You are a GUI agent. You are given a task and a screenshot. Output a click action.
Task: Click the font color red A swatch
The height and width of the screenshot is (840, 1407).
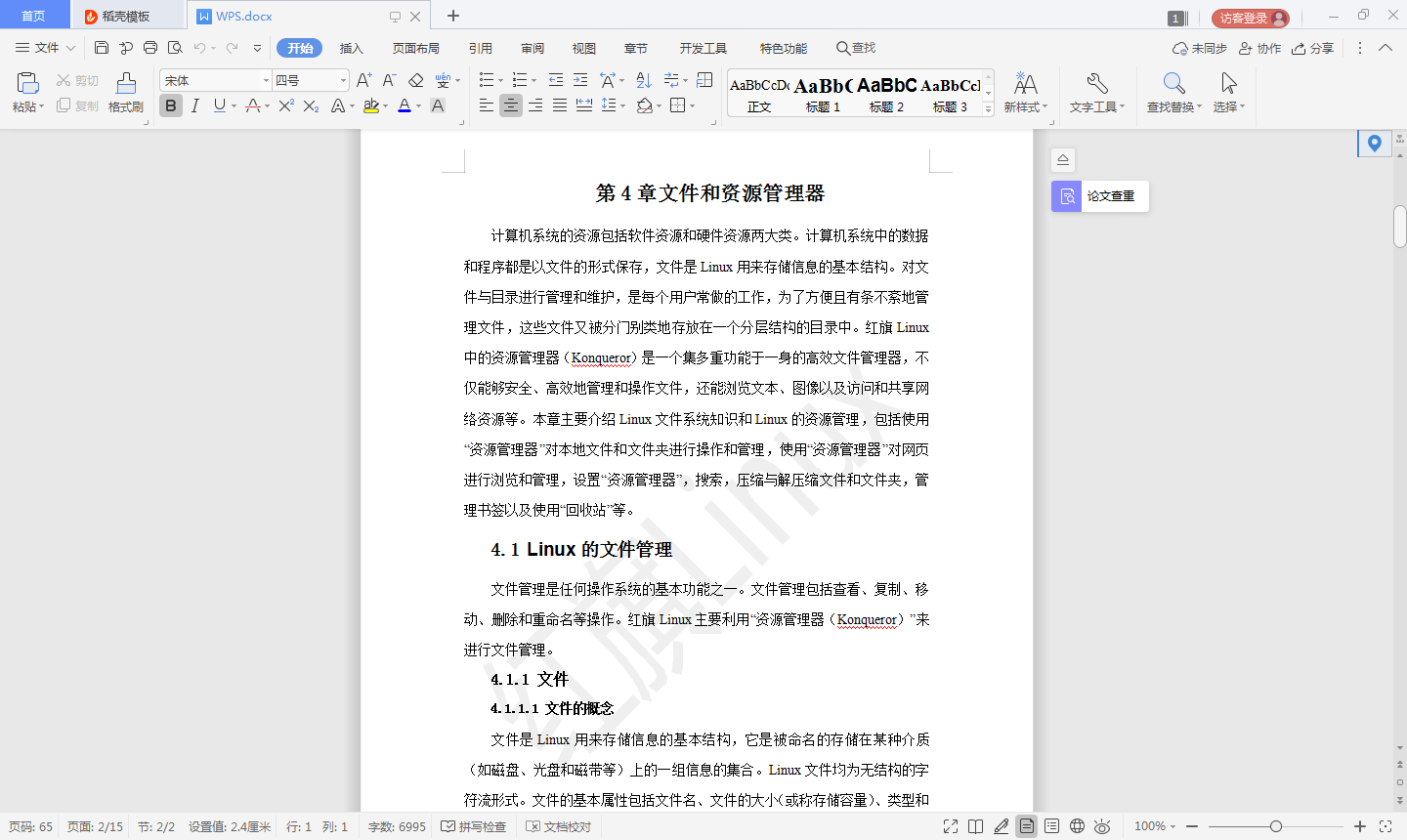(x=405, y=105)
